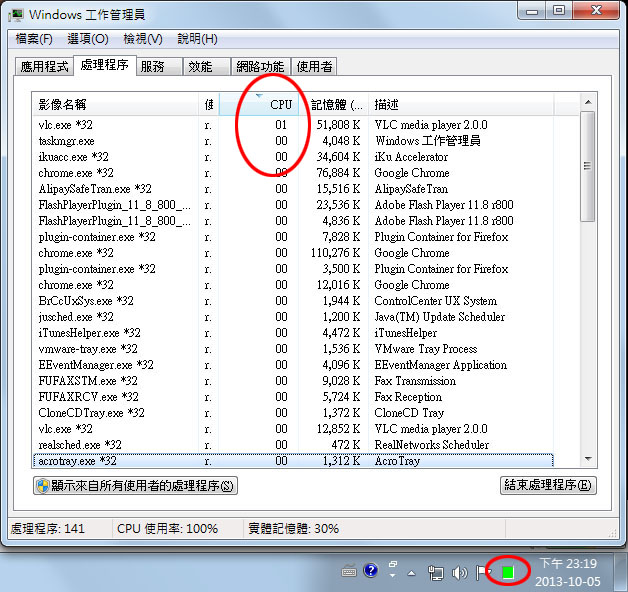Sort by the CPU column header
This screenshot has height=592, width=628.
(x=259, y=105)
